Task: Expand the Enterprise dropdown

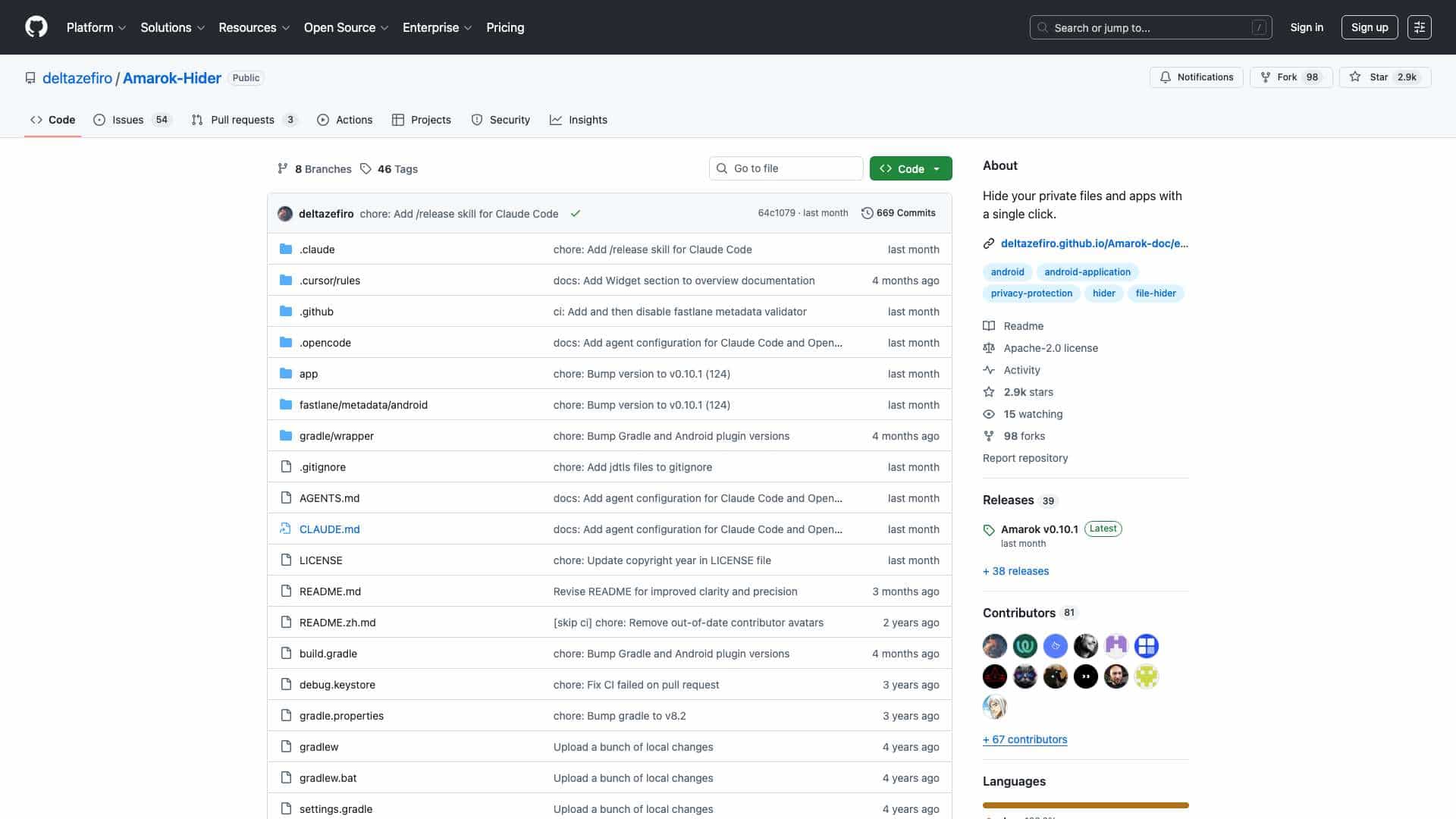Action: click(438, 27)
